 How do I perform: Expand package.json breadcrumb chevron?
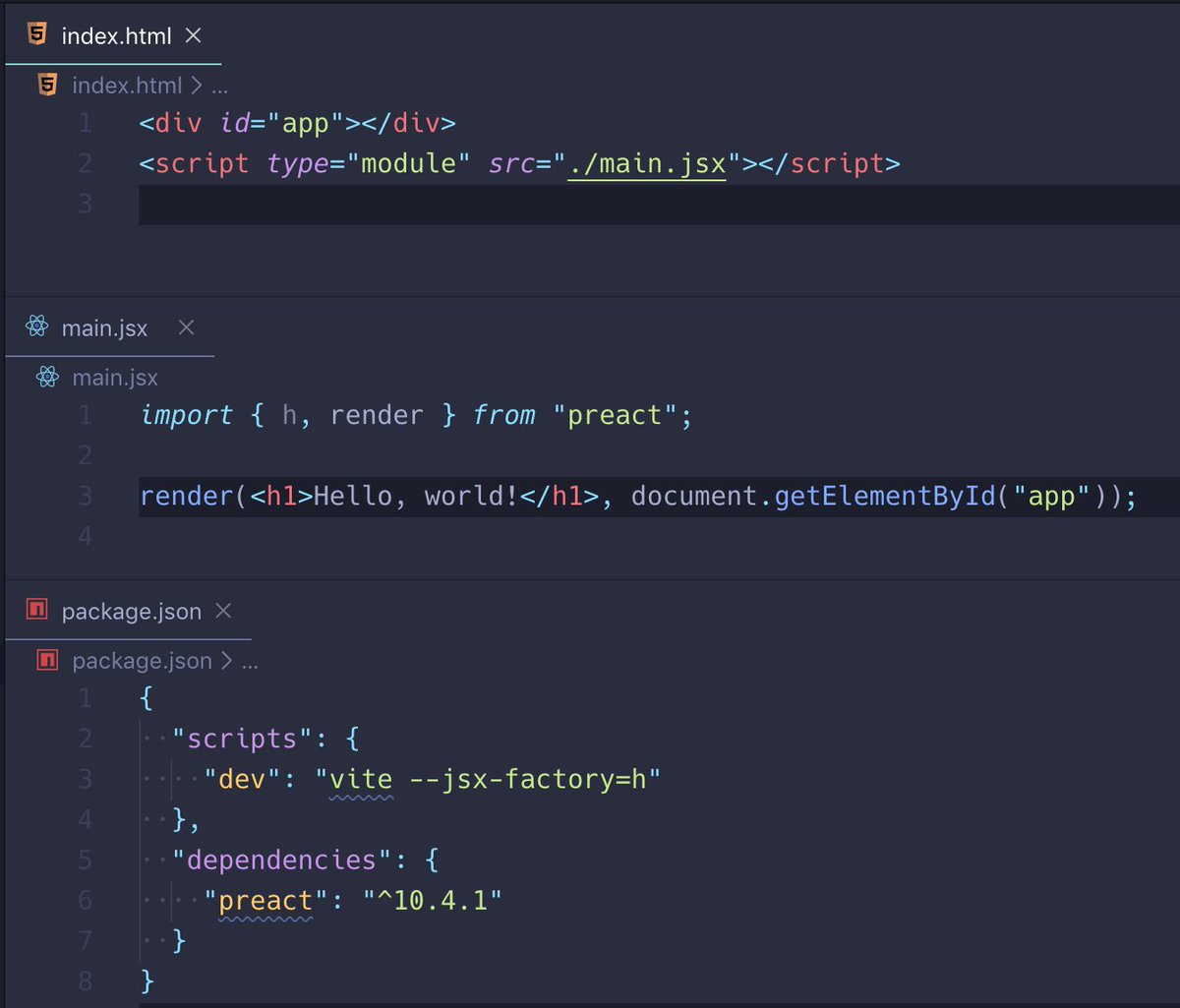click(x=225, y=661)
